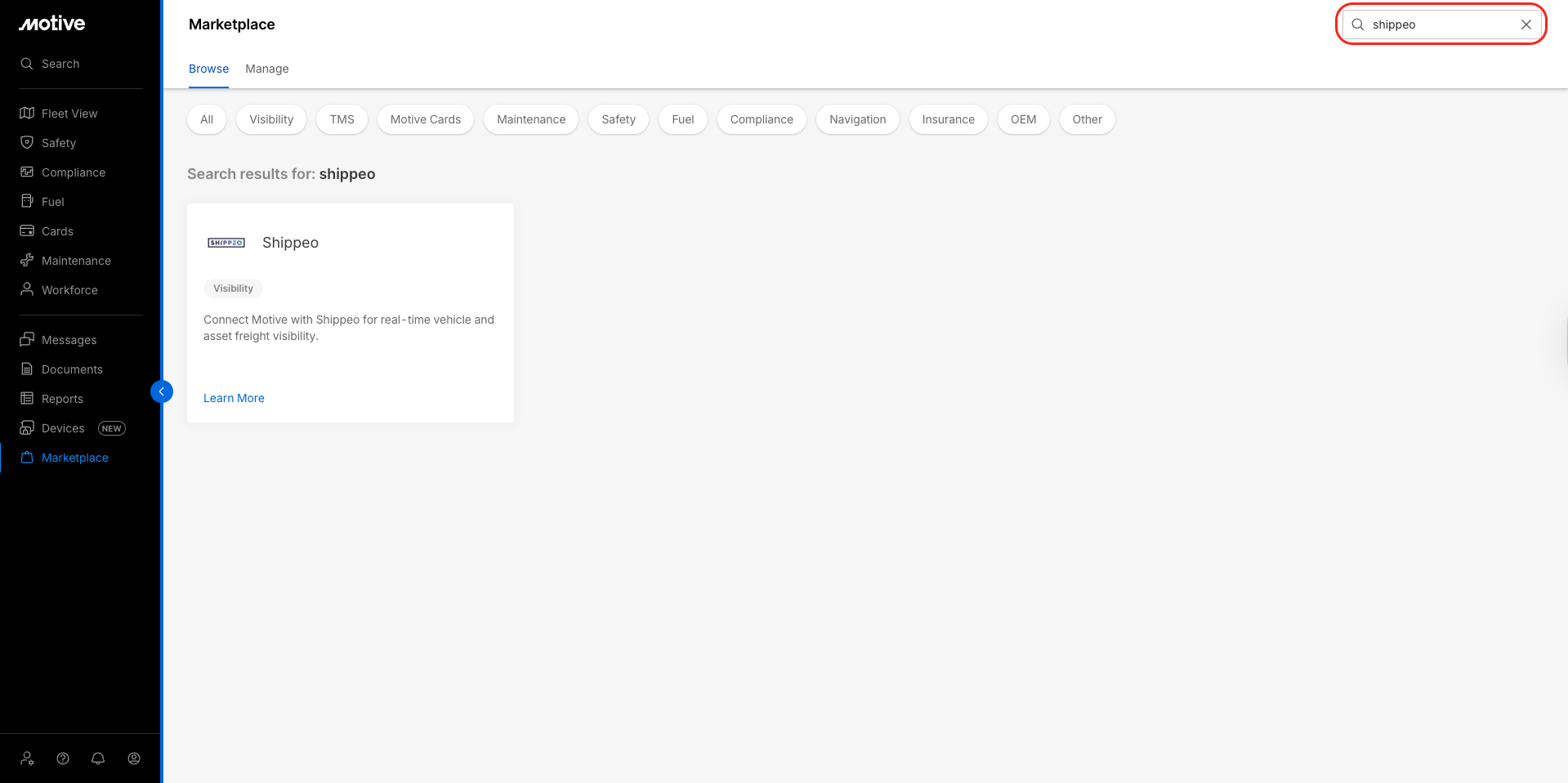Screen dimensions: 1568x783
Task: Open the profile account icon
Action: 134,758
